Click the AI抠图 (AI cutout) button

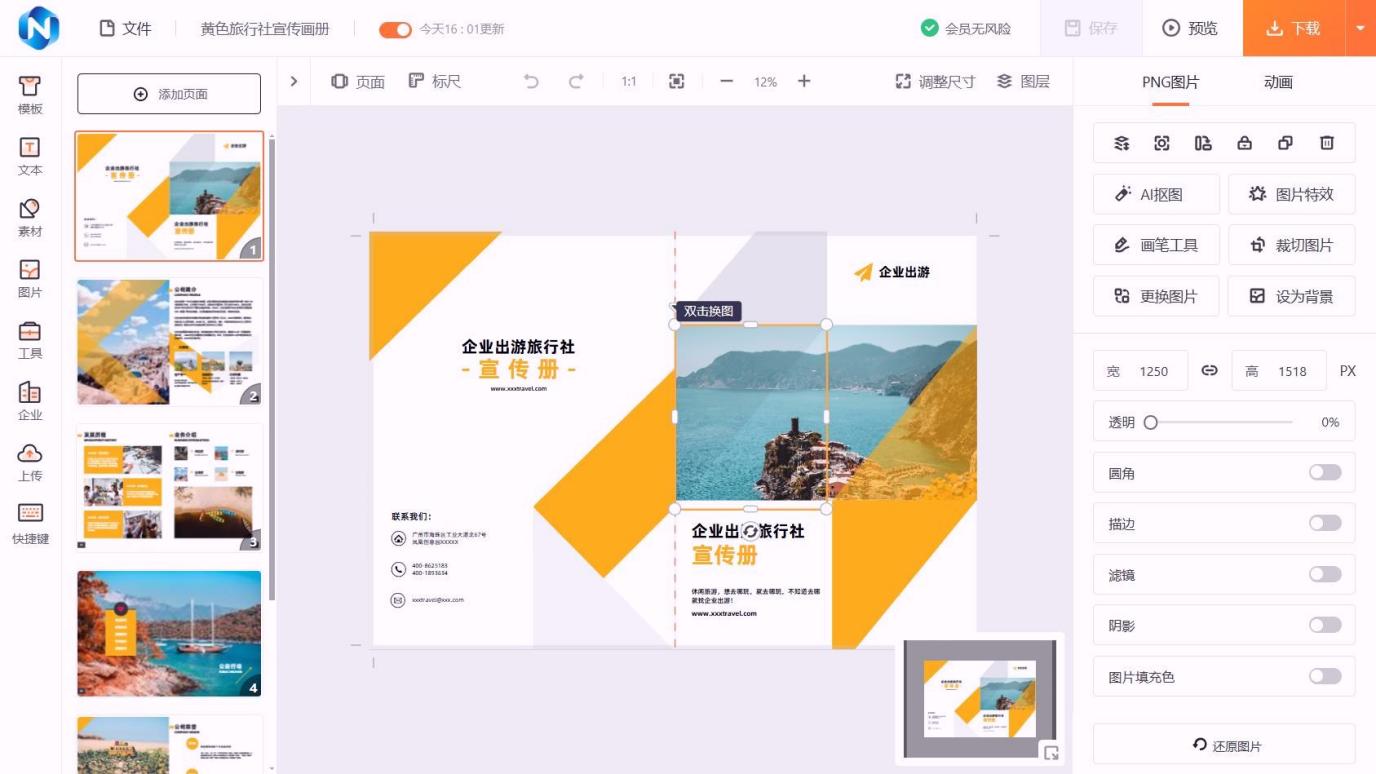1155,194
